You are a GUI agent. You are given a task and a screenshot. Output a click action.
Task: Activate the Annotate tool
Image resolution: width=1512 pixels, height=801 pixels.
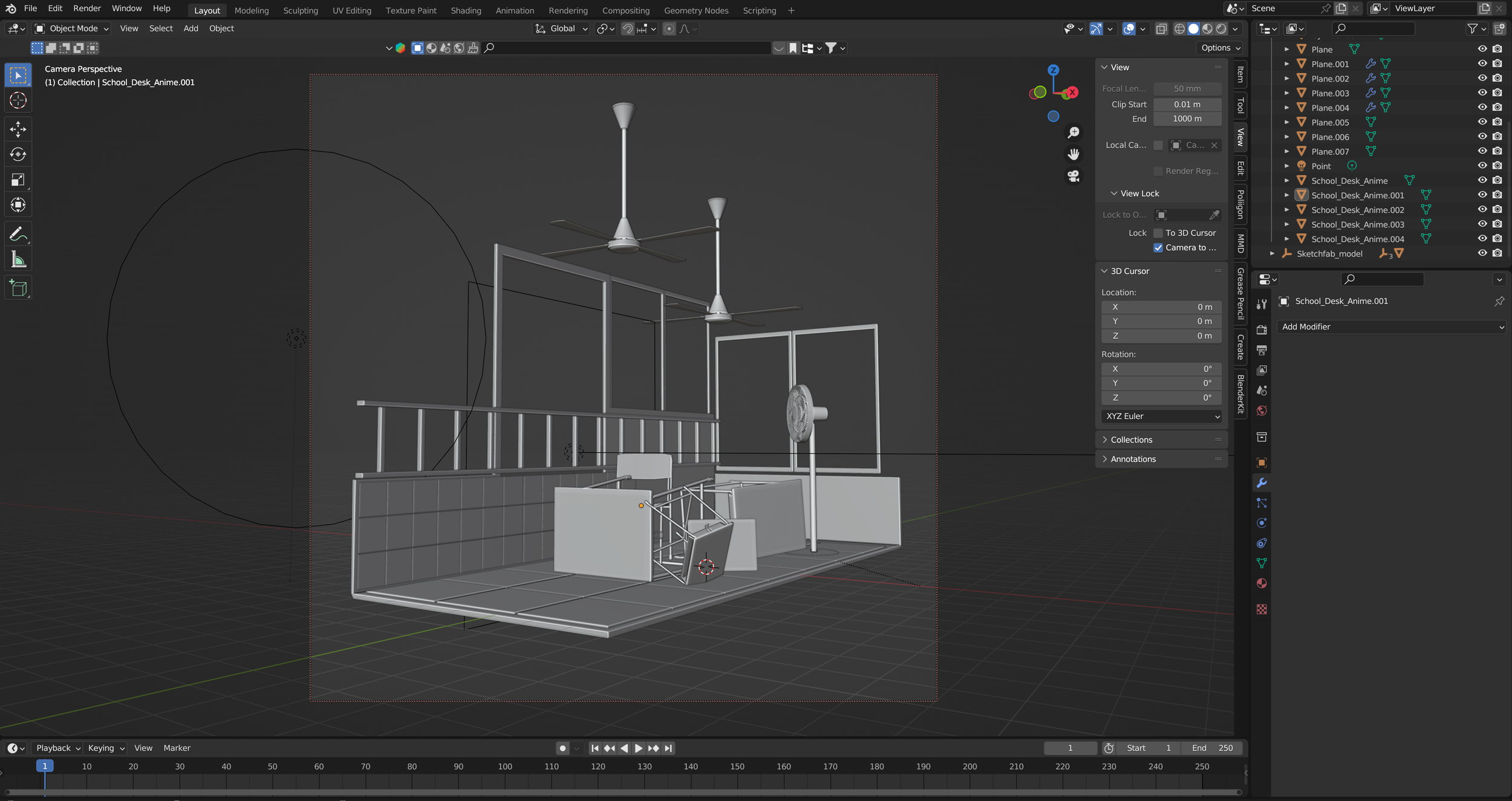[x=18, y=233]
